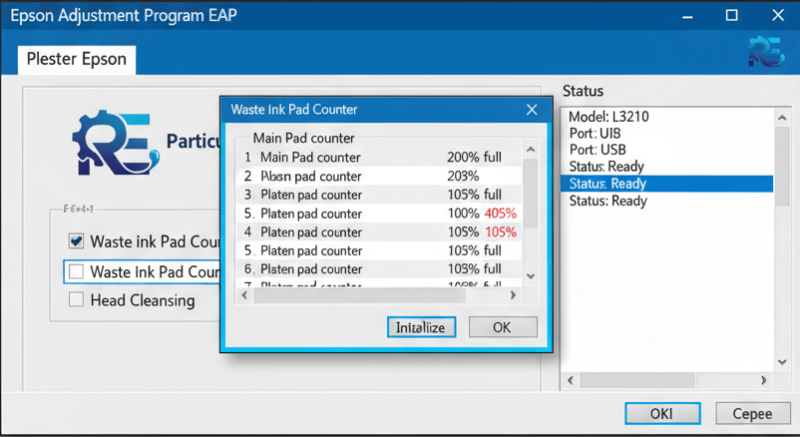The image size is (800, 437).
Task: Minimize the Epson Adjustment Program window
Action: tap(688, 16)
